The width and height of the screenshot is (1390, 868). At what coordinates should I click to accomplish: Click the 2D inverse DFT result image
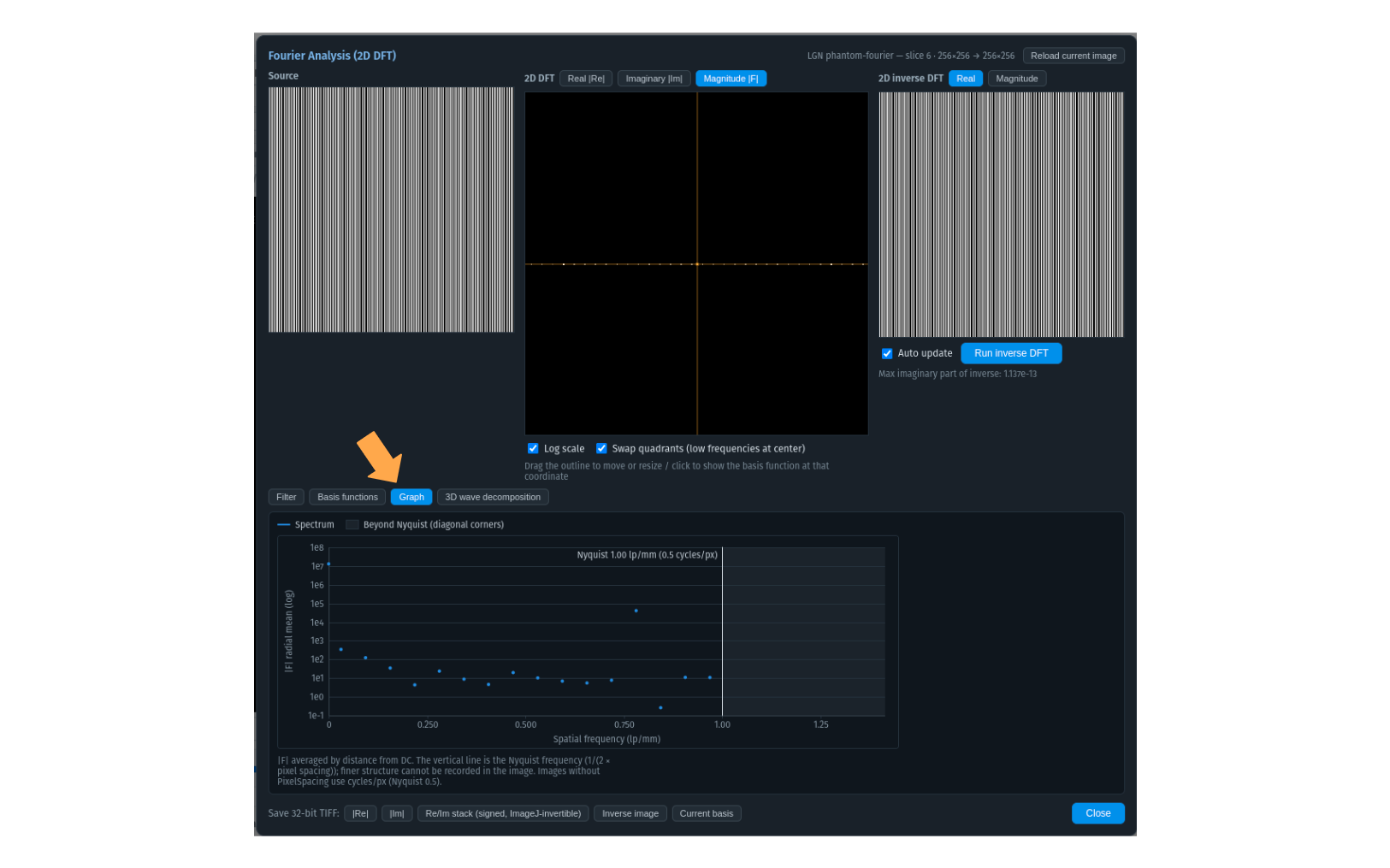1001,215
